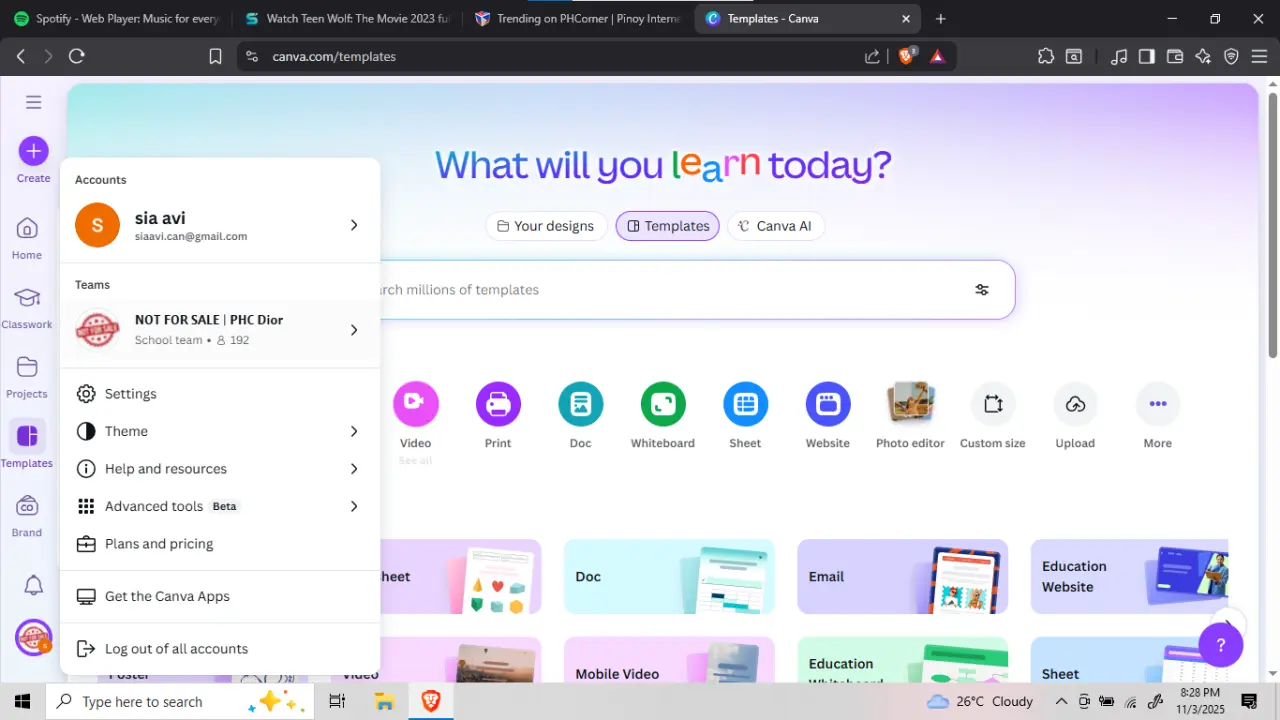Click the Upload icon
1280x720 pixels.
pos(1076,404)
